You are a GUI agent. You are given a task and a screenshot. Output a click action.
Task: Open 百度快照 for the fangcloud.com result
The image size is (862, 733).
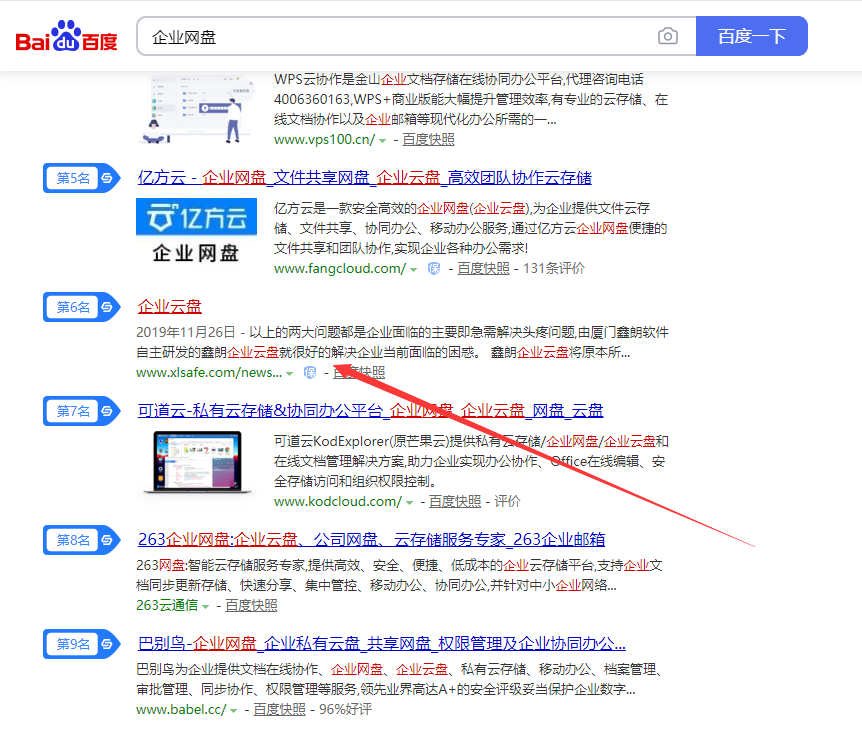[483, 268]
